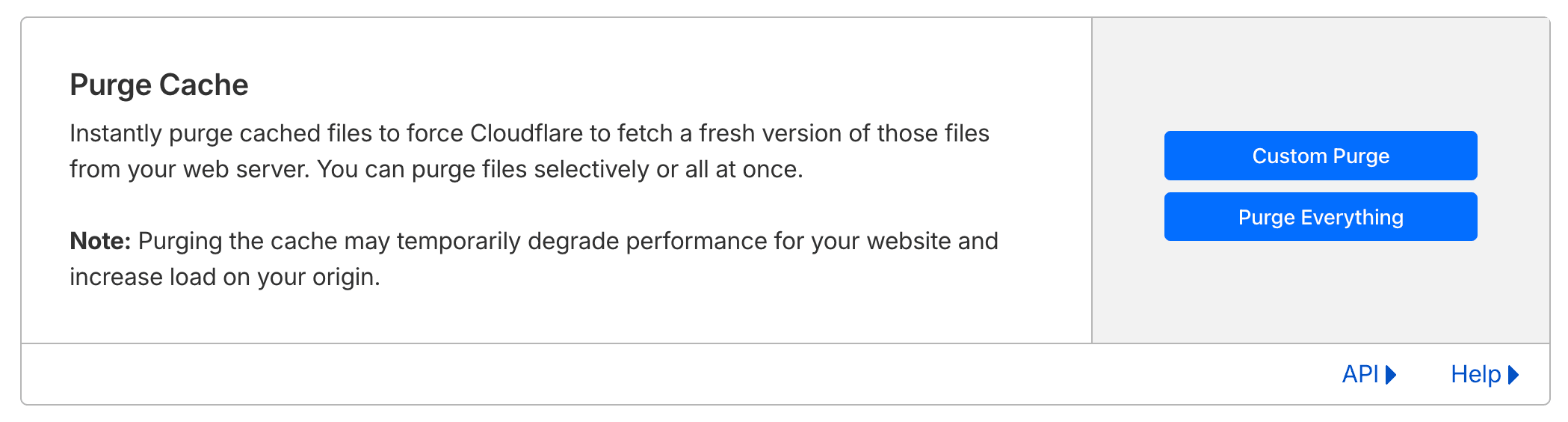Open the Help link in the footer
1568x422 pixels.
point(1475,374)
